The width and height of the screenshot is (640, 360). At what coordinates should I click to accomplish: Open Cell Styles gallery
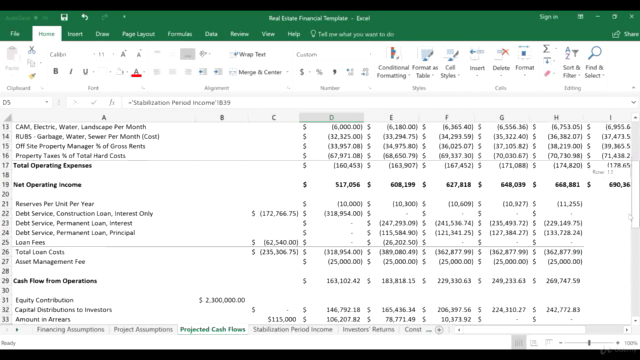[x=450, y=62]
